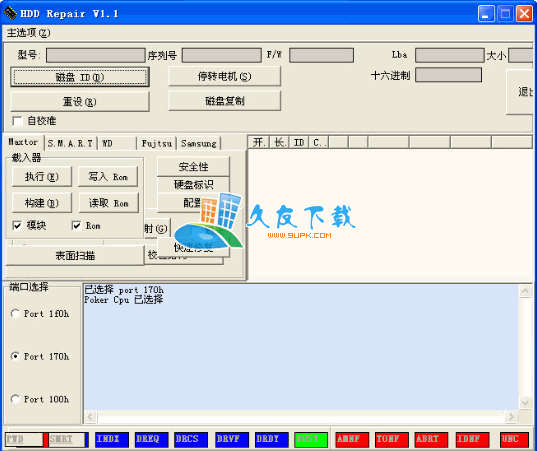
Task: Click the 重设 reset button
Action: click(x=80, y=101)
